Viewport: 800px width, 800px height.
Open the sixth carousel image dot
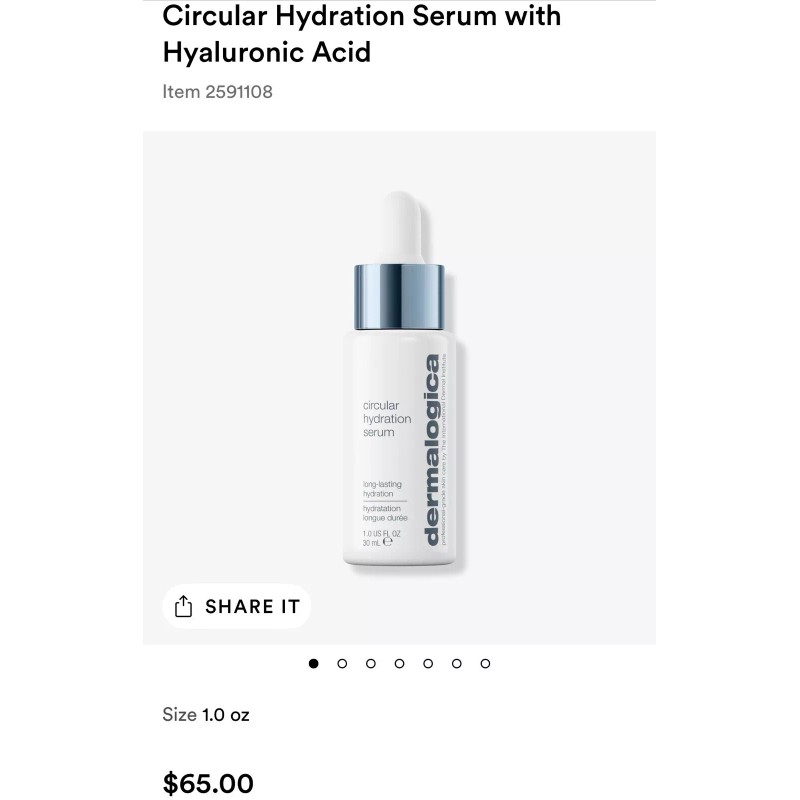tap(456, 663)
